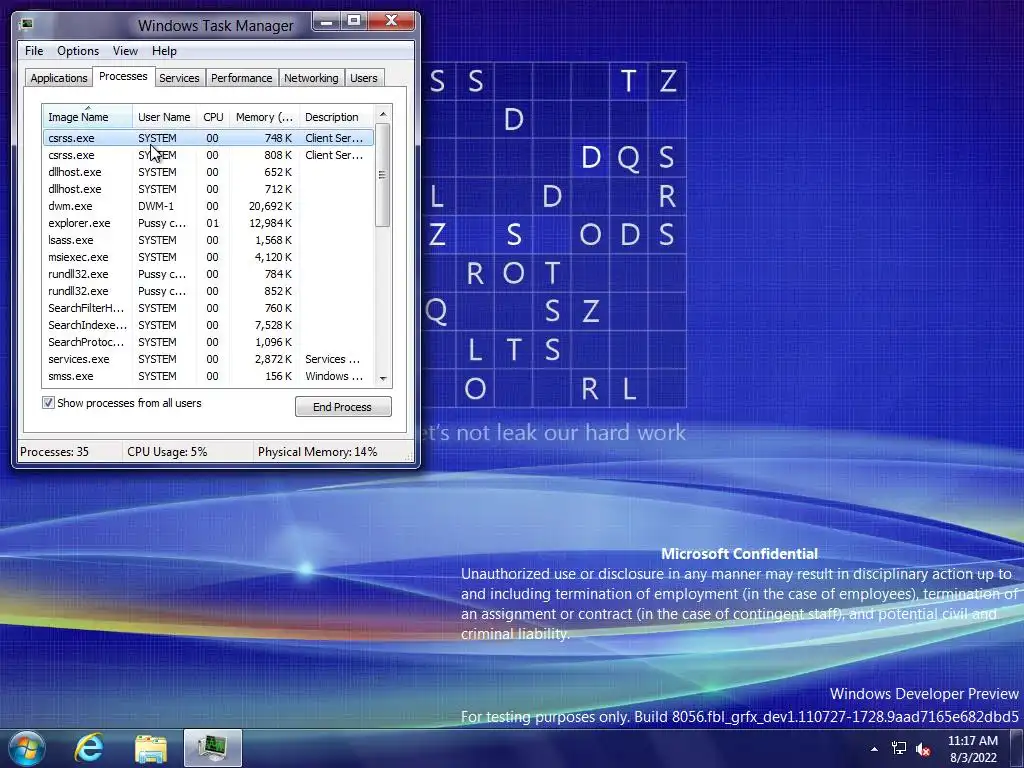Image resolution: width=1024 pixels, height=768 pixels.
Task: Click Task Manager title bar icon
Action: (x=27, y=25)
